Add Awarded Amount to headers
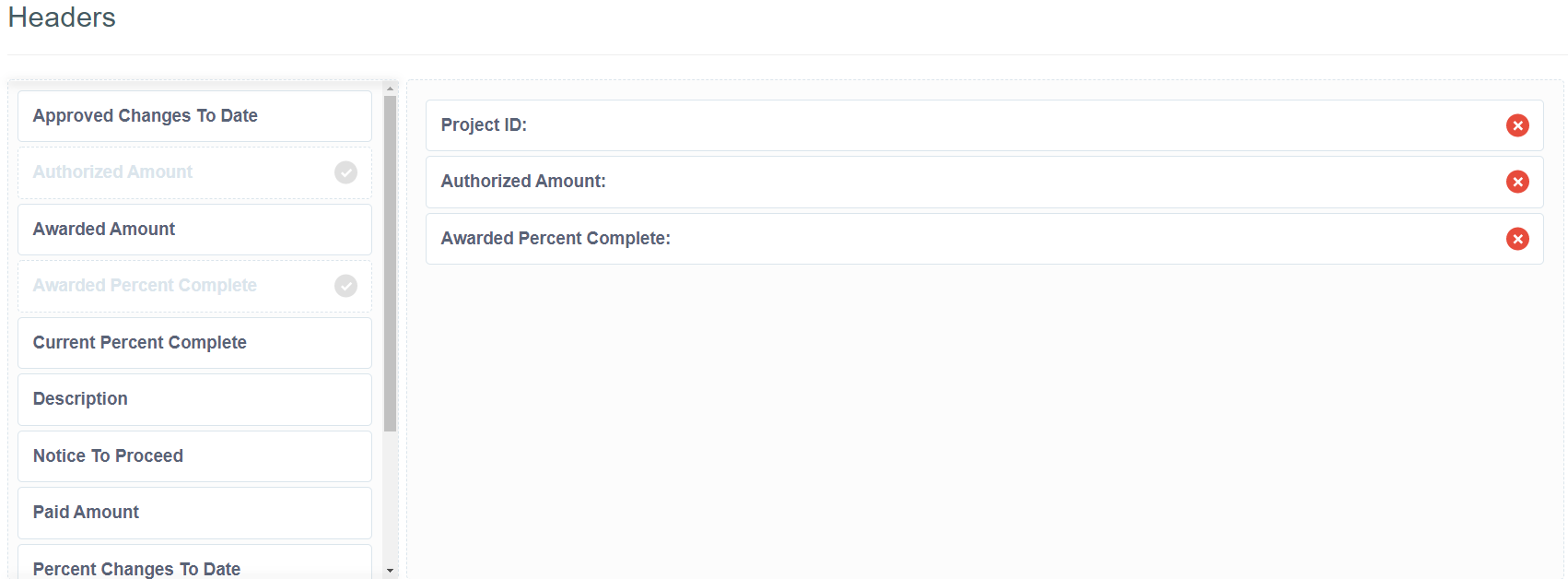This screenshot has height=579, width=1568. [x=194, y=230]
